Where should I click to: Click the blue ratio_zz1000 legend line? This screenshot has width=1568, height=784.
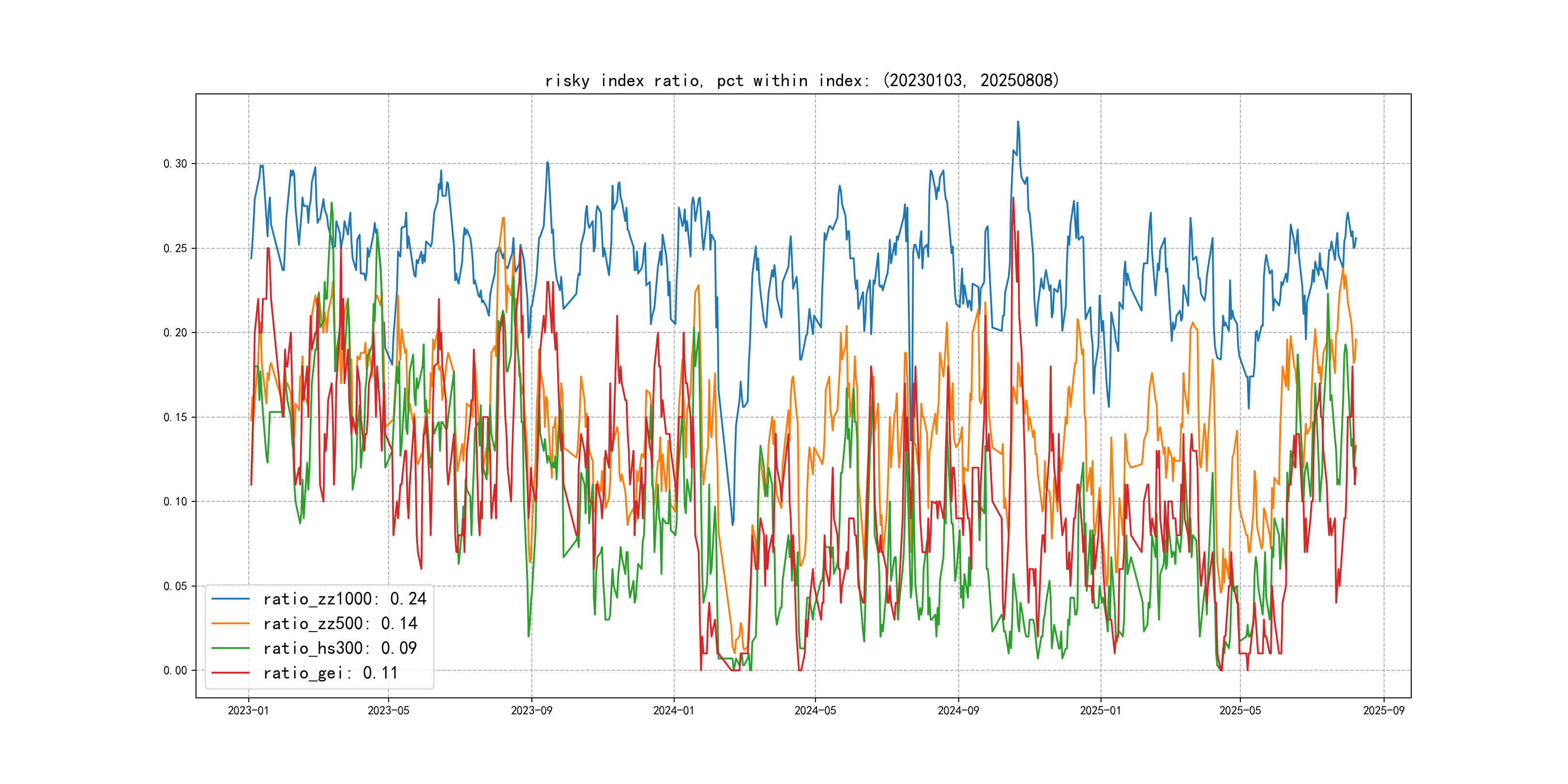click(x=230, y=599)
